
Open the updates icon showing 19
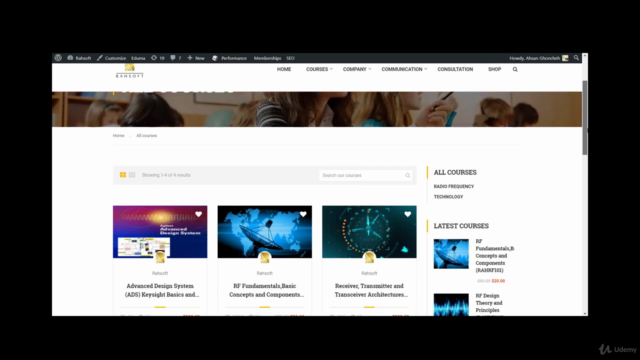158,58
